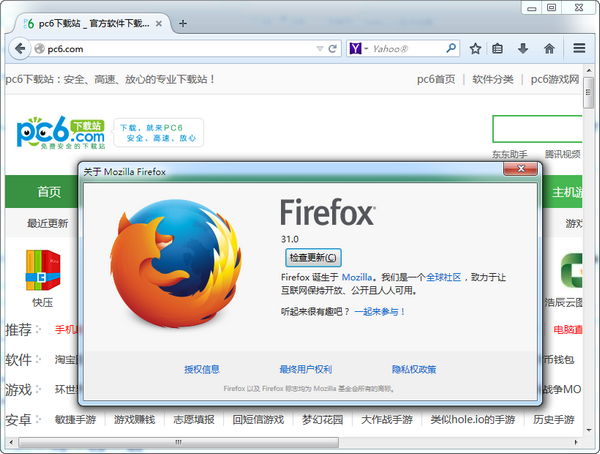This screenshot has height=454, width=600.
Task: Open the 东东助手 hot search link
Action: pyautogui.click(x=509, y=154)
